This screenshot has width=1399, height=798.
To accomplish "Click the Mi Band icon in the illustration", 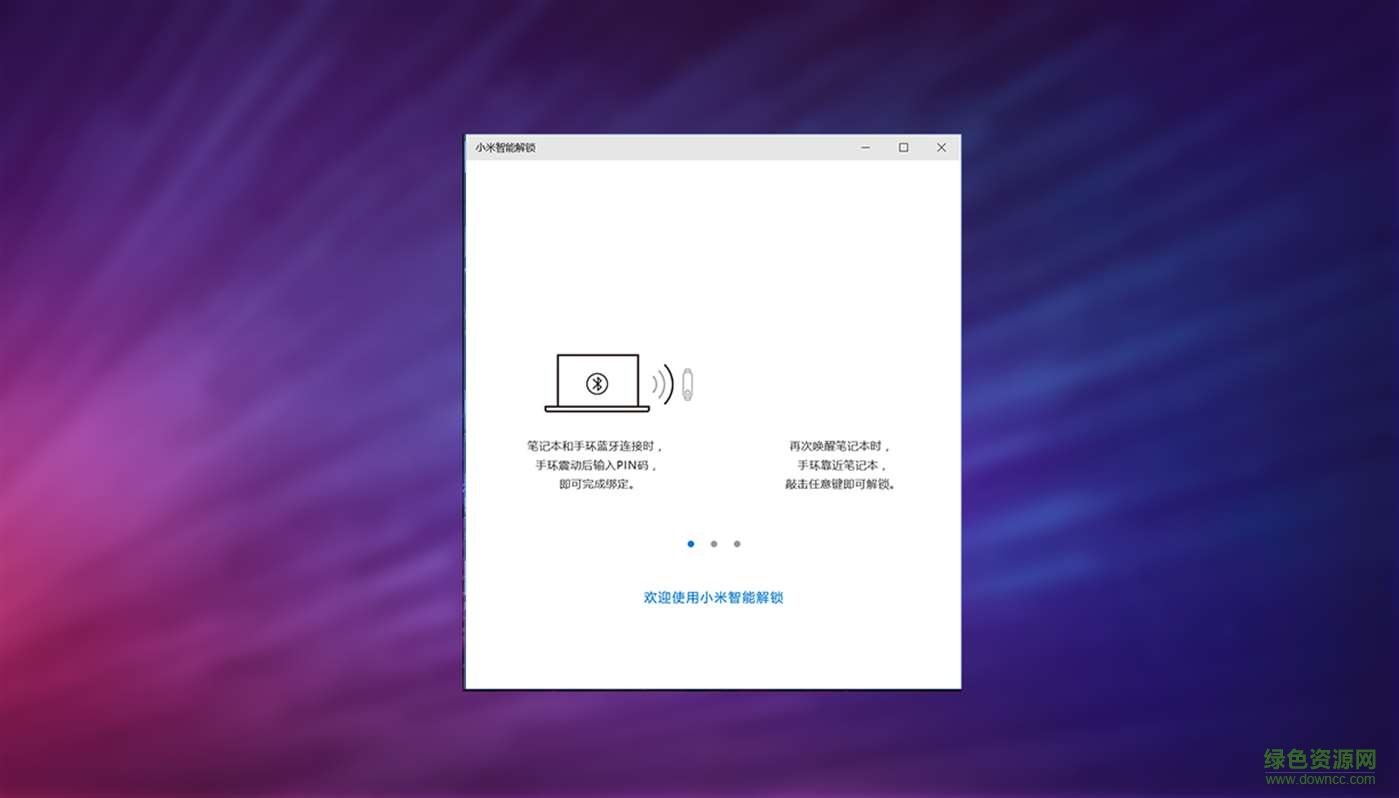I will click(686, 383).
